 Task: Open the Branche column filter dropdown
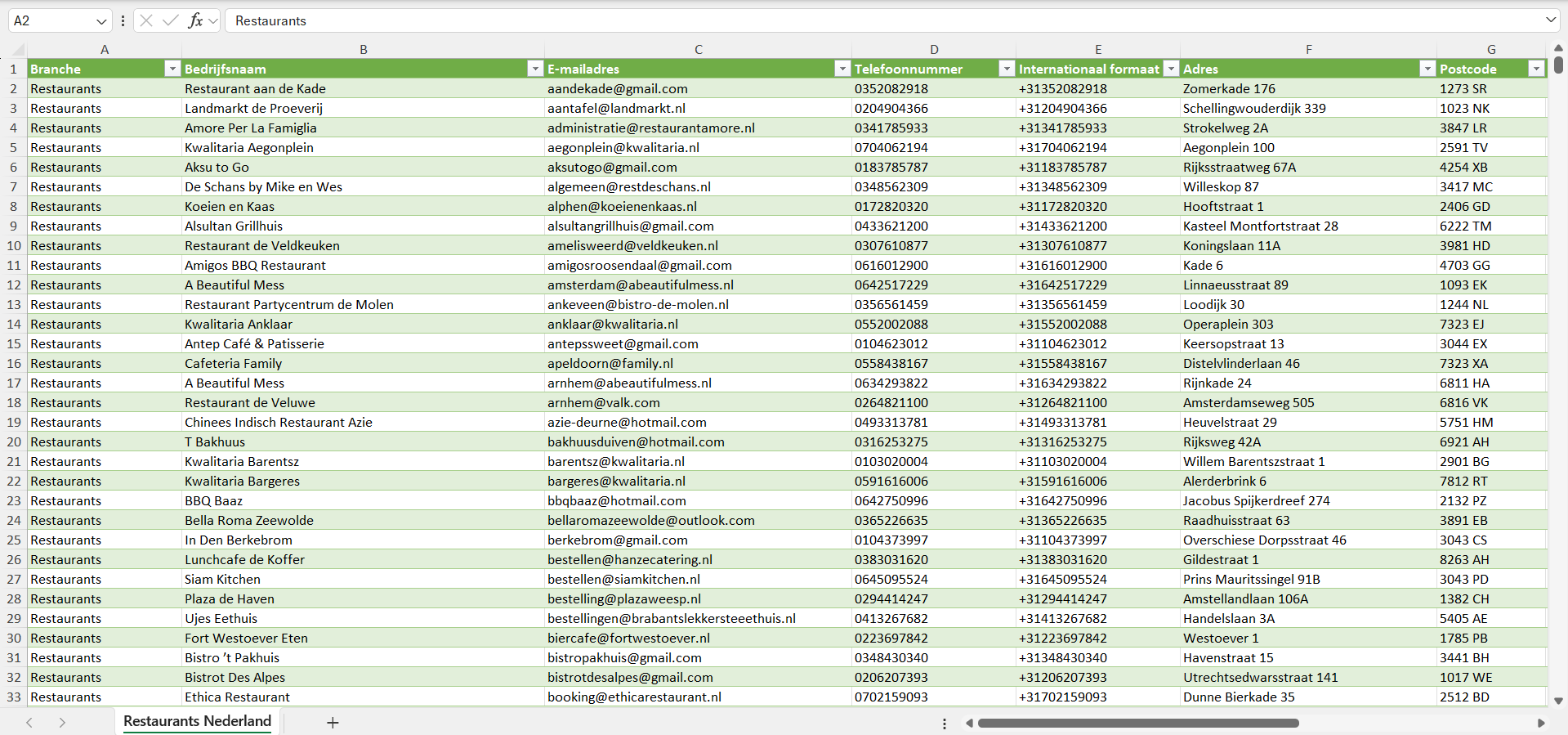(x=172, y=69)
